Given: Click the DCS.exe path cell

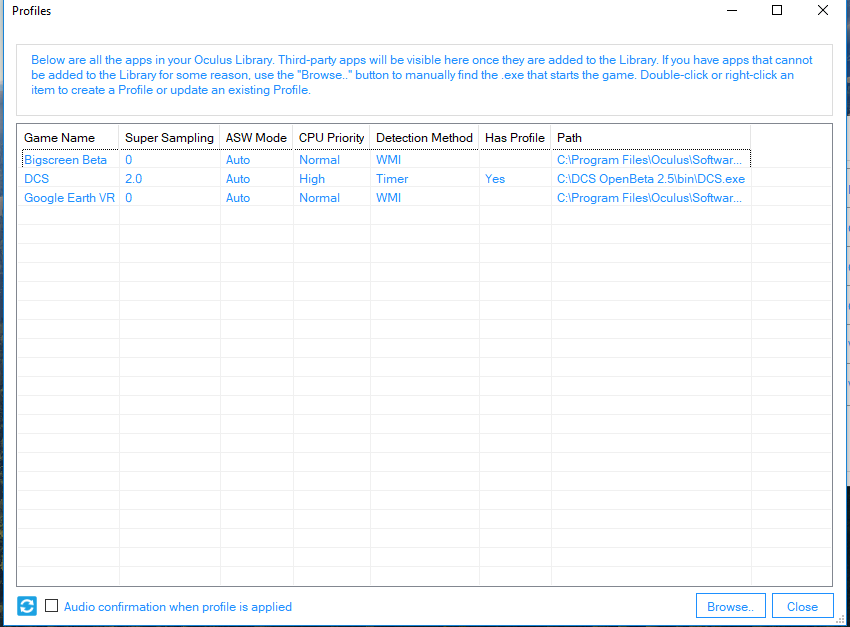Looking at the screenshot, I should pyautogui.click(x=651, y=179).
